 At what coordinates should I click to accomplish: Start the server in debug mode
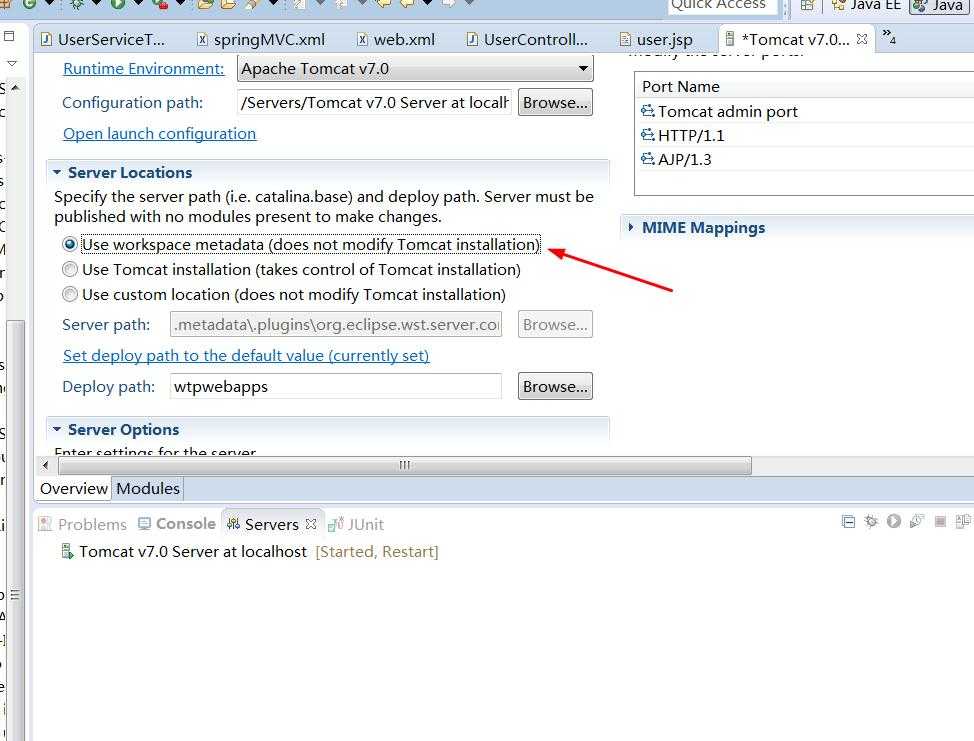click(871, 522)
